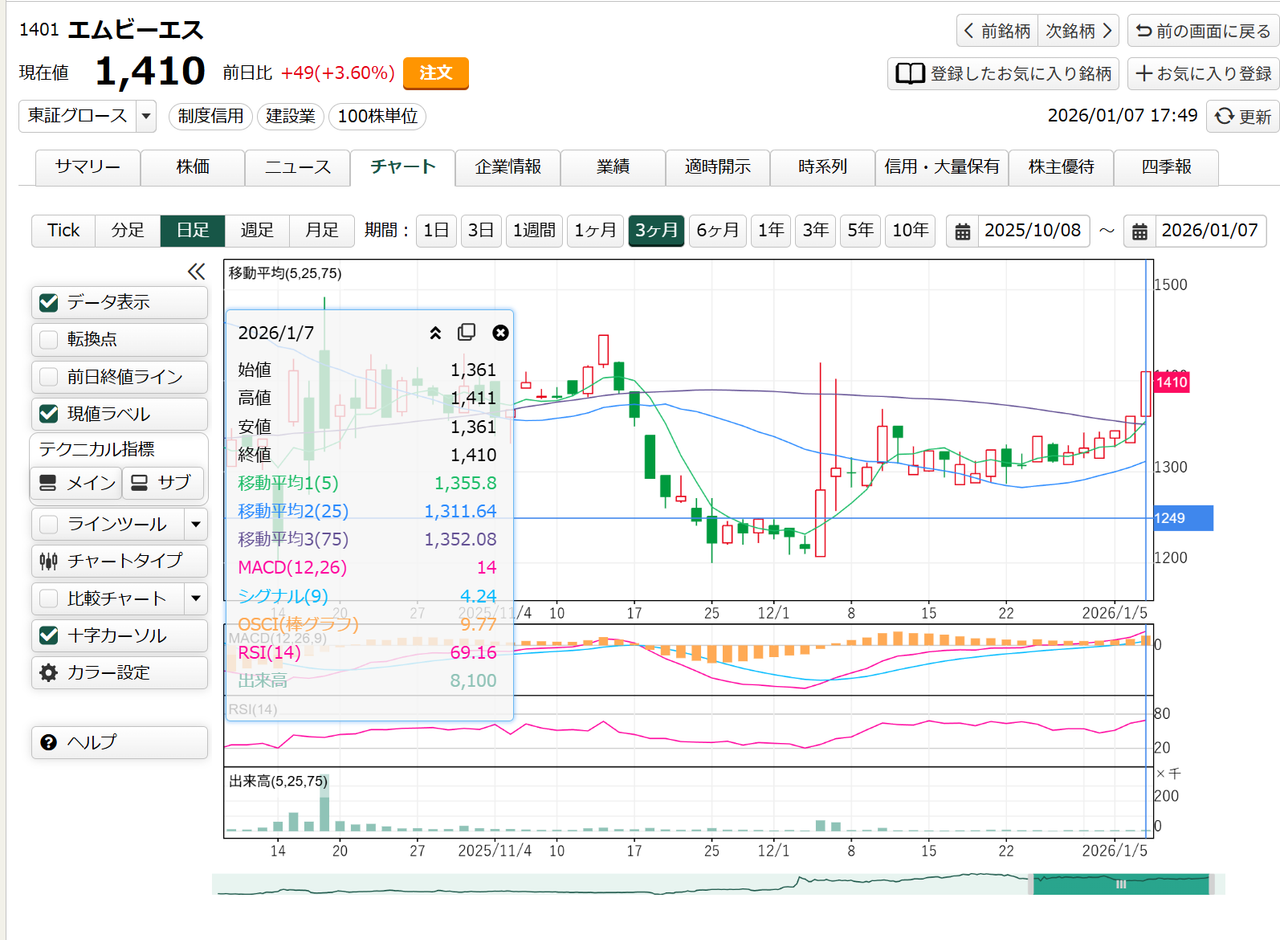Click the end date calendar icon
This screenshot has width=1280, height=940.
point(1139,231)
